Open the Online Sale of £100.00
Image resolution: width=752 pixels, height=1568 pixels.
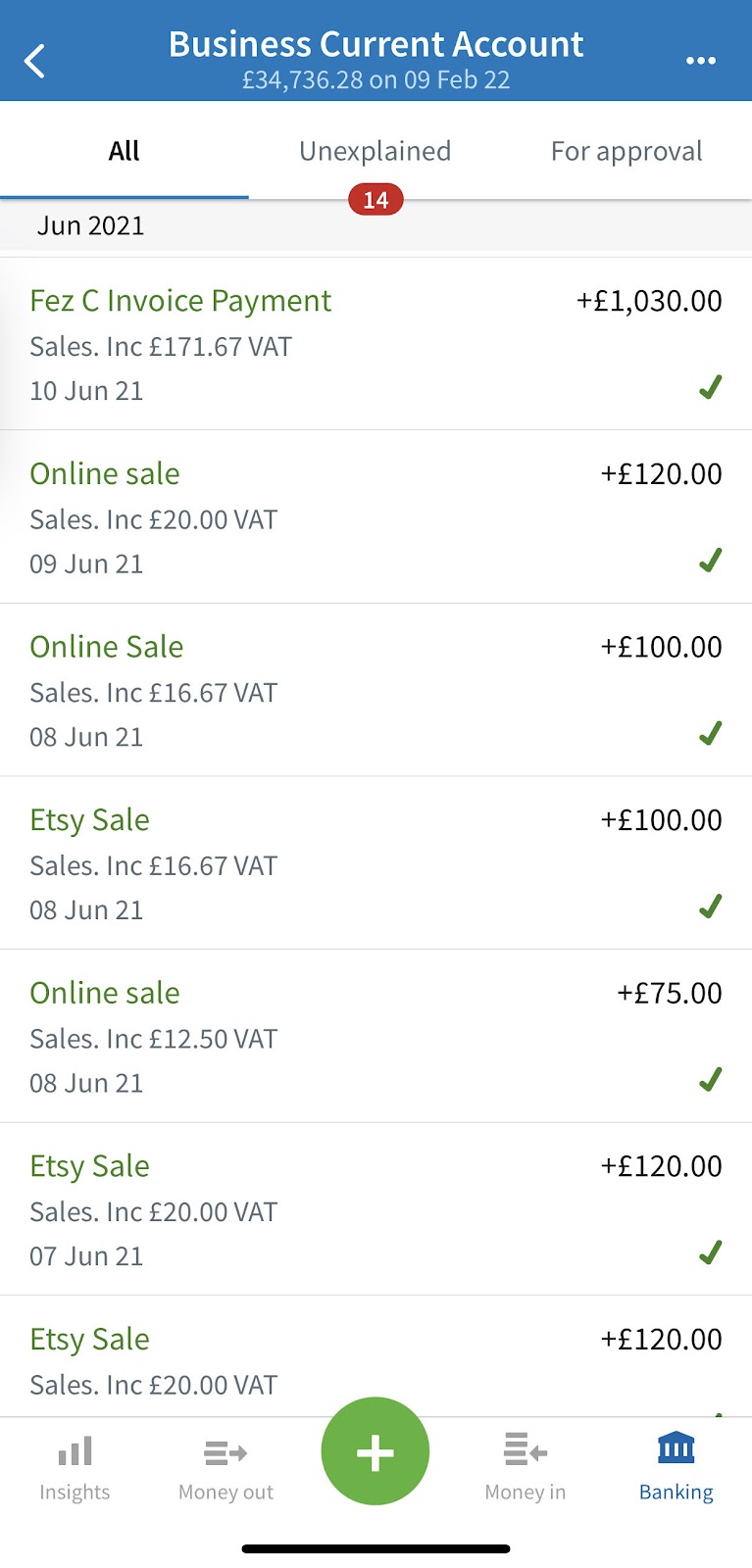(x=107, y=647)
